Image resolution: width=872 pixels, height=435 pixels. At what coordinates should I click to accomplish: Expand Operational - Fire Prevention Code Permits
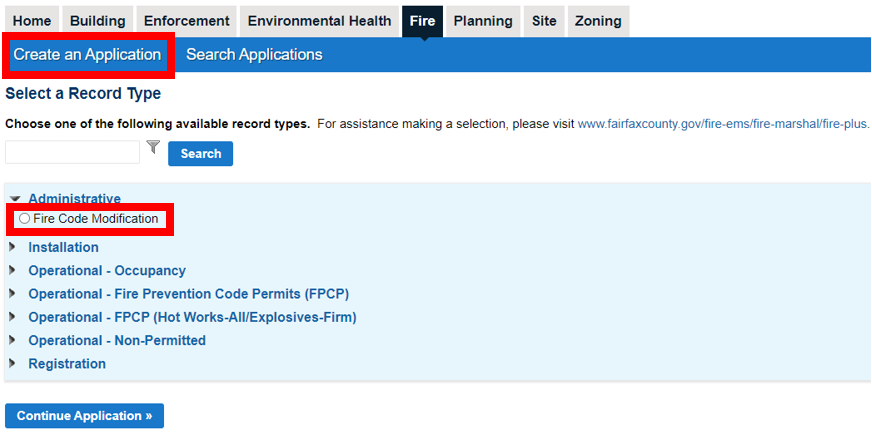click(13, 294)
